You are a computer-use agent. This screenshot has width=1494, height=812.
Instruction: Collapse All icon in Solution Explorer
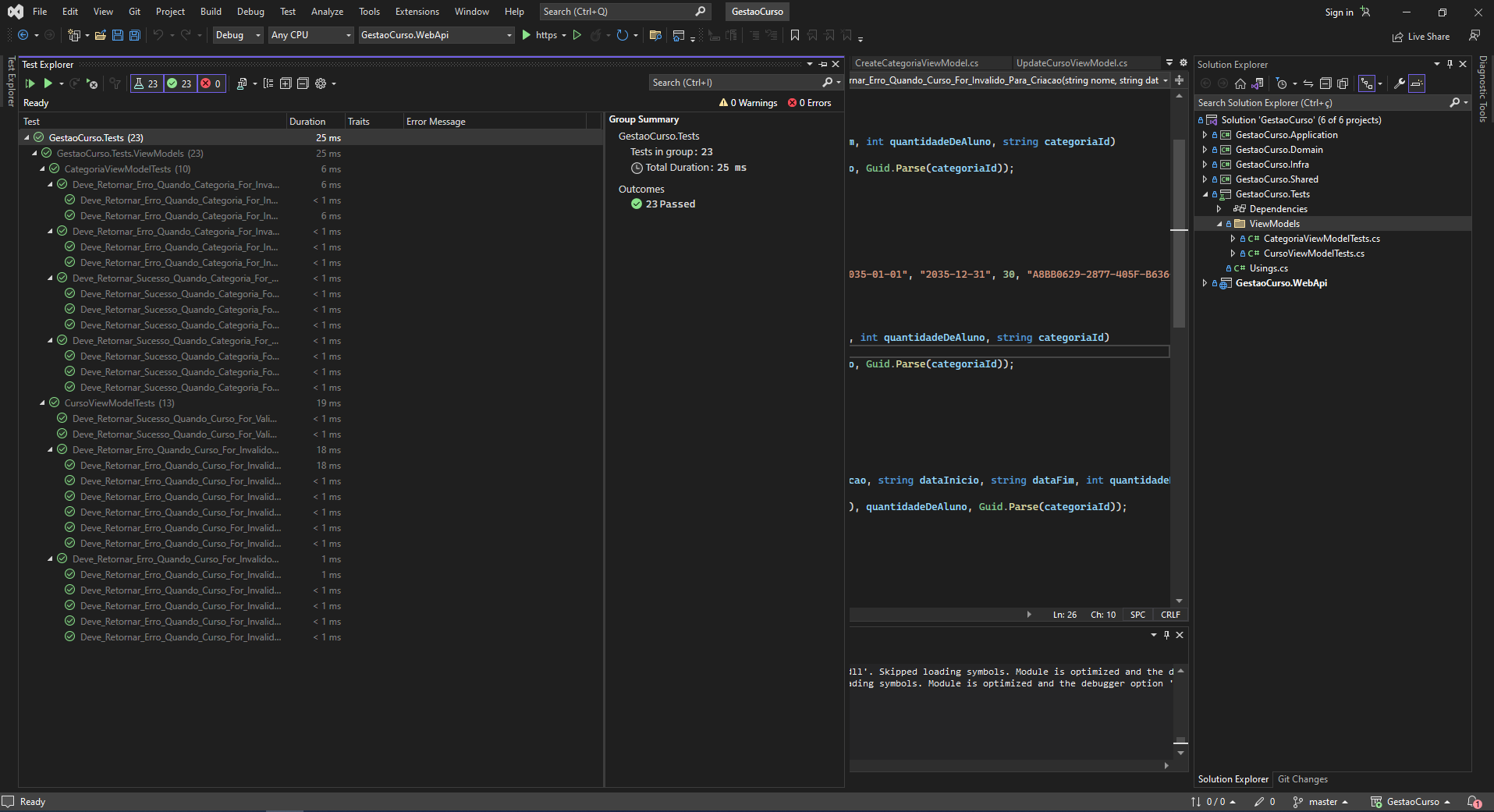pyautogui.click(x=1325, y=83)
